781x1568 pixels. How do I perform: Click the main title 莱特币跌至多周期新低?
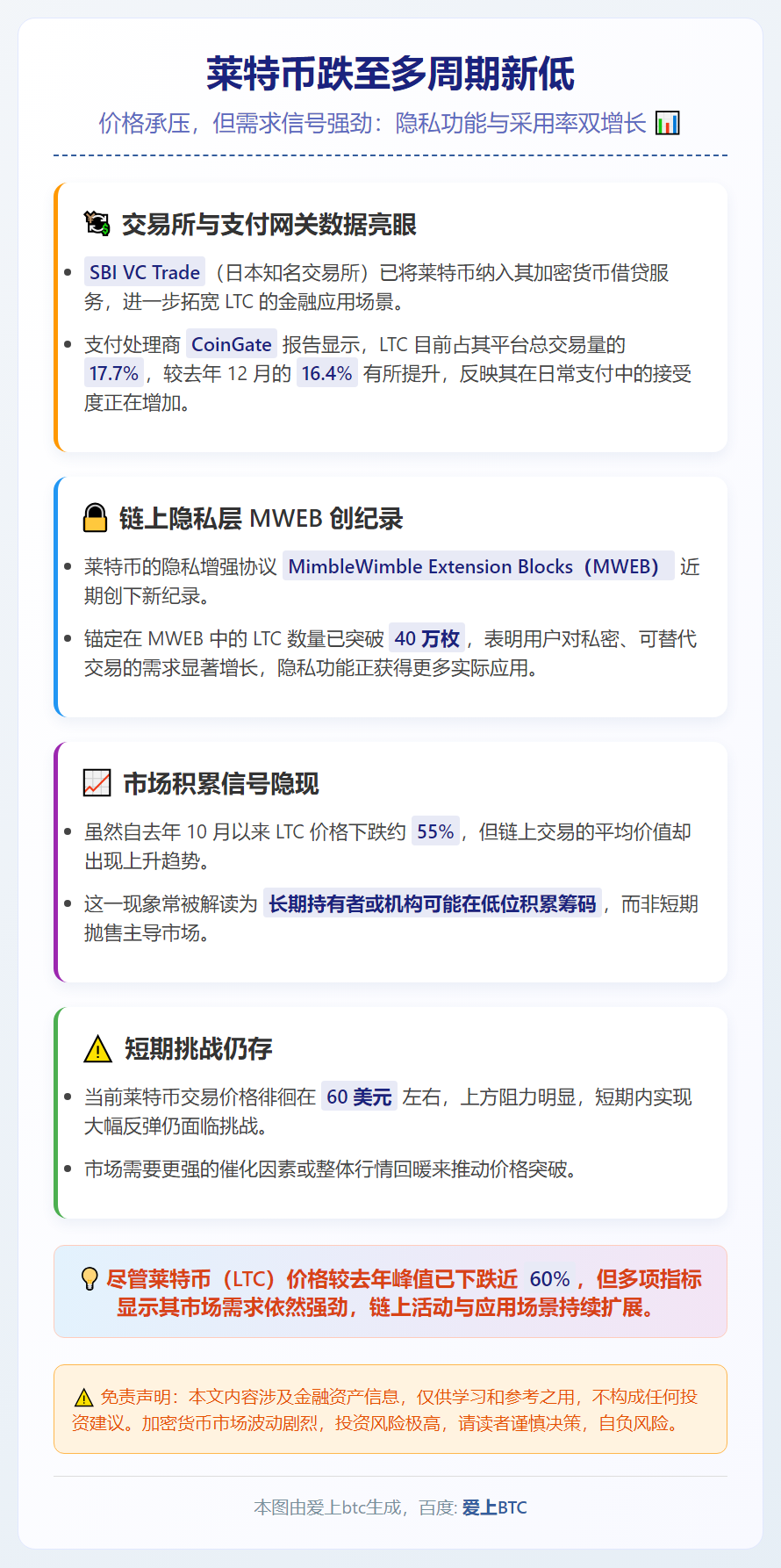click(x=390, y=74)
